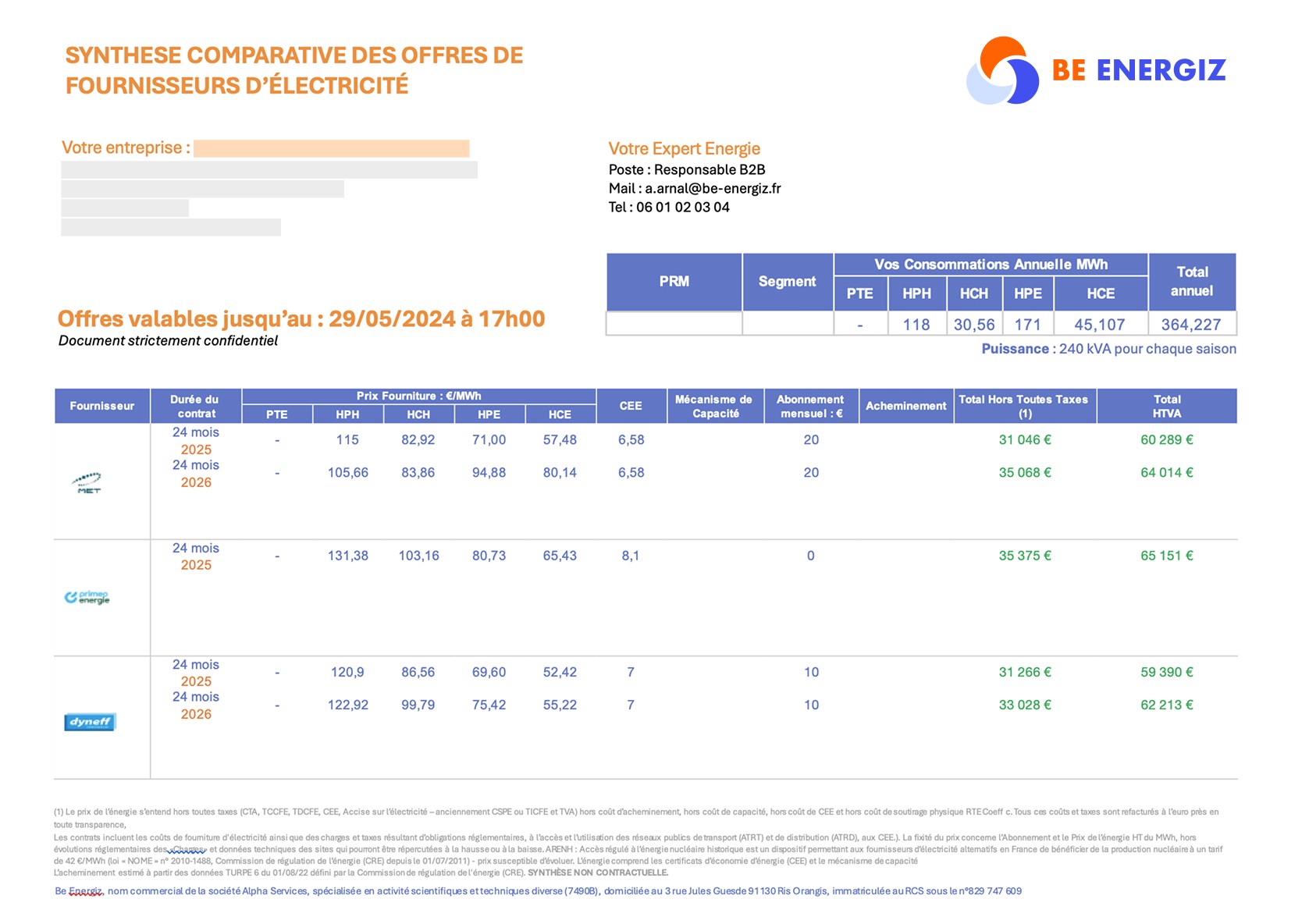Click 'Vos Consommations Annuelle MWh' header
Image resolution: width=1309 pixels, height=924 pixels.
[x=991, y=265]
